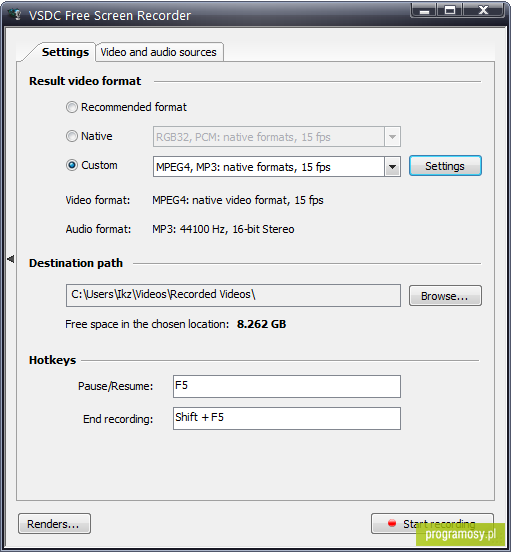Select the Native format radio button
Image resolution: width=511 pixels, height=552 pixels.
tap(72, 136)
